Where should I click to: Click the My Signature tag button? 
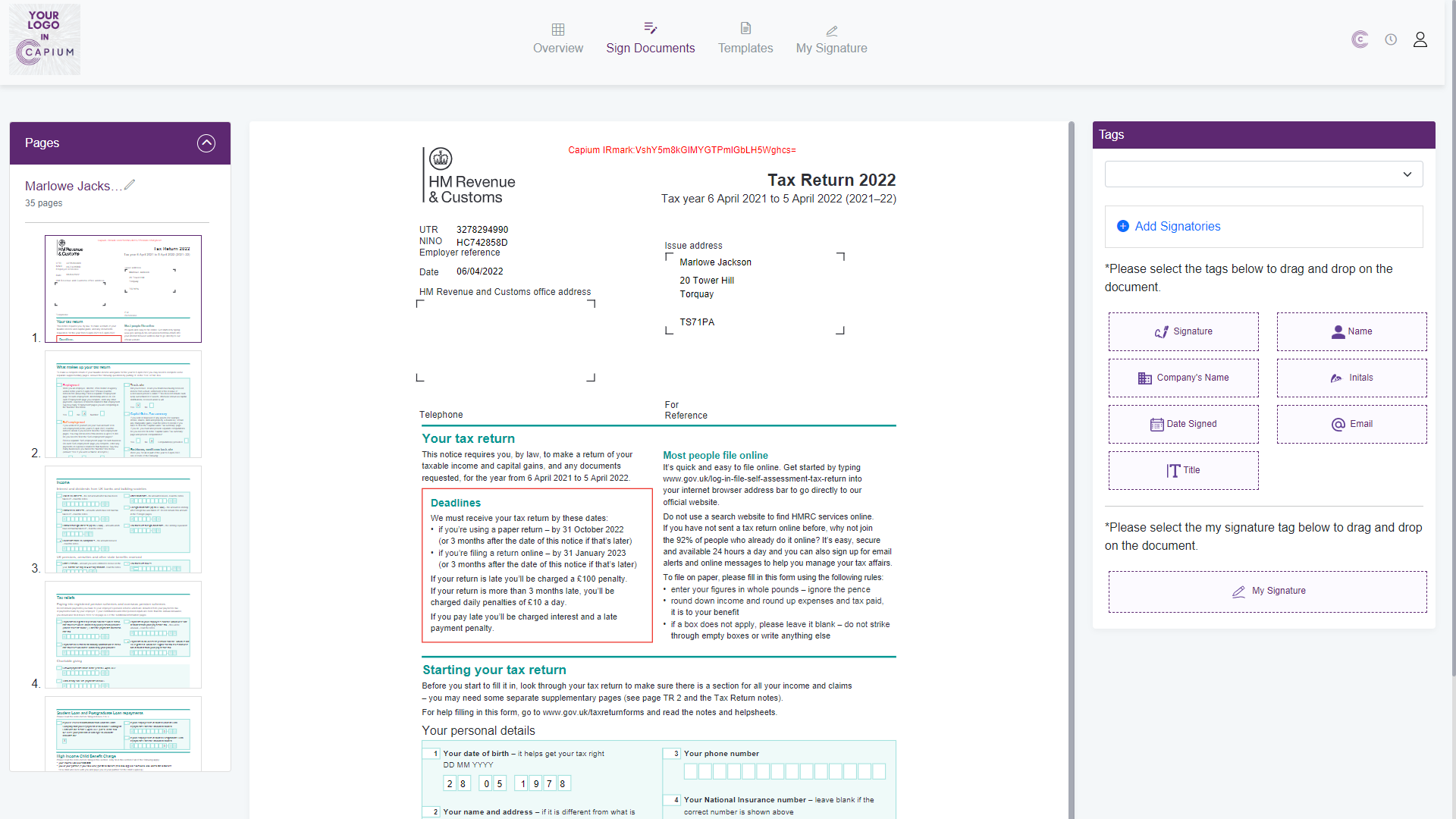point(1267,591)
